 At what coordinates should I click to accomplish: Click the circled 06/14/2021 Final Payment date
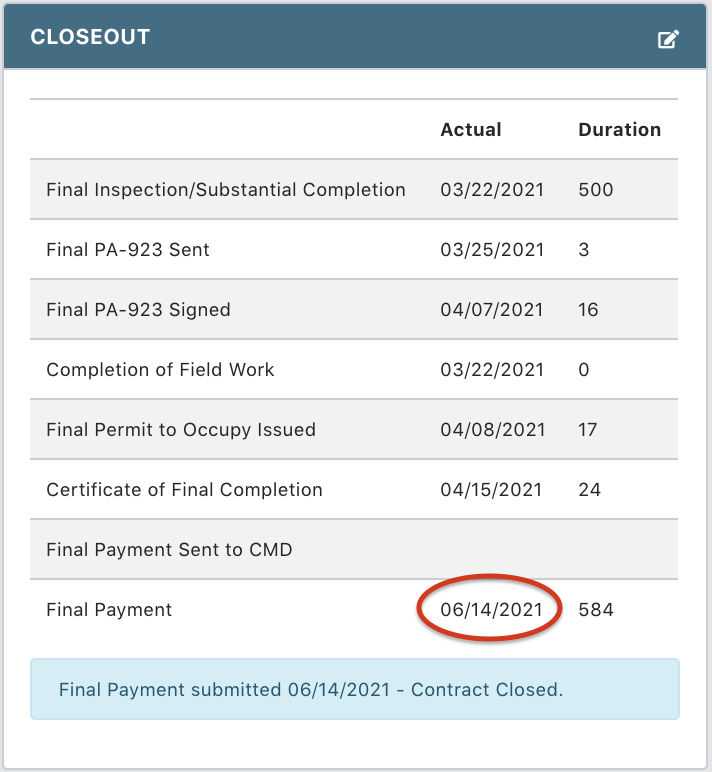[491, 610]
